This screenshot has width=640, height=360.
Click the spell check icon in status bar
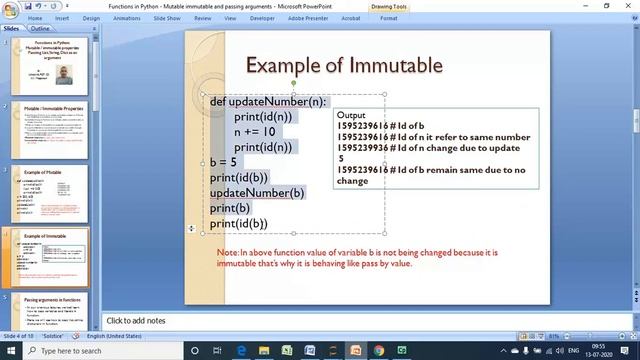coord(76,336)
